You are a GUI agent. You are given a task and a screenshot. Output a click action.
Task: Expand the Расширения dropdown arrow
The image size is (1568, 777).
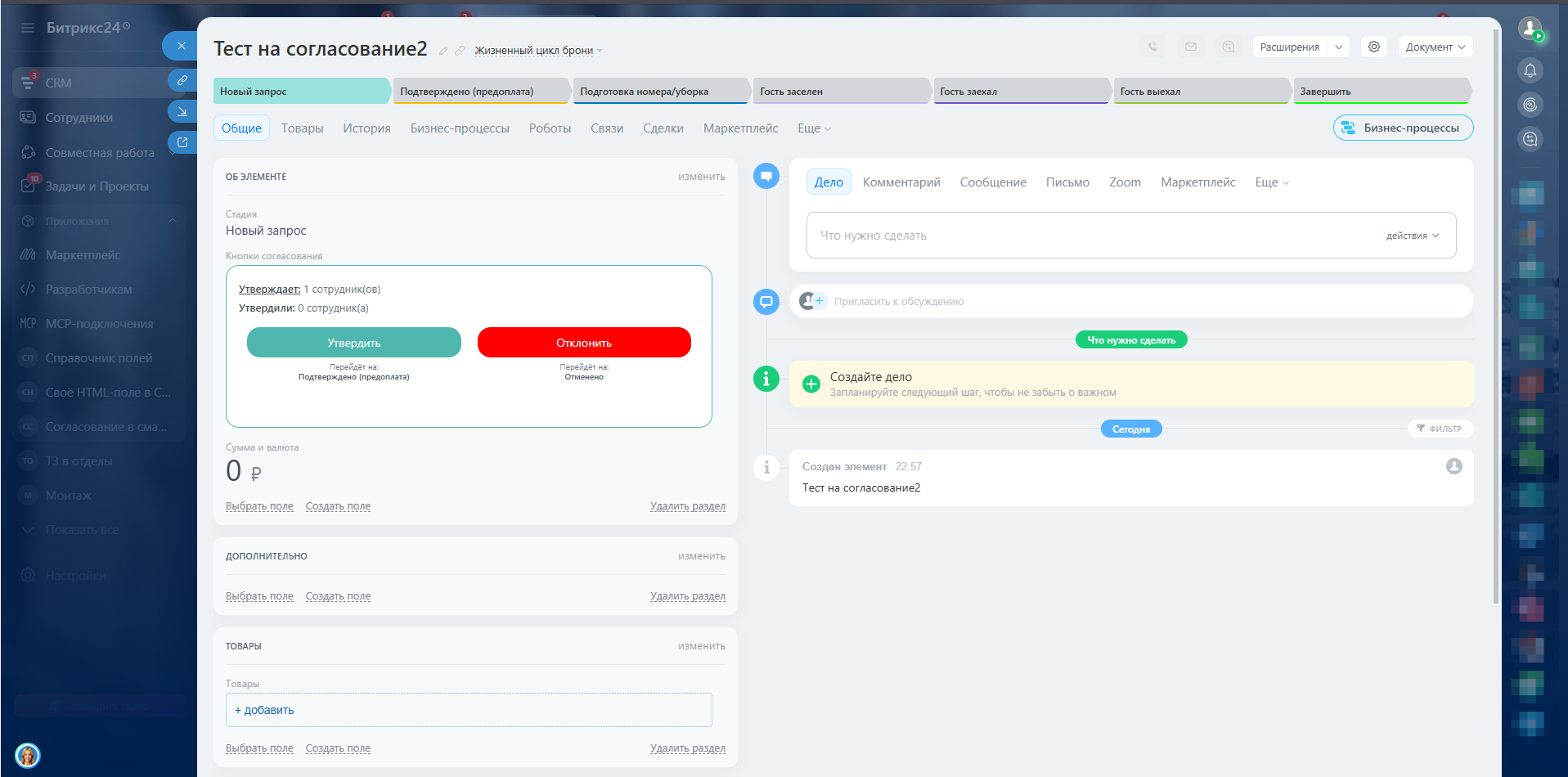click(1339, 47)
